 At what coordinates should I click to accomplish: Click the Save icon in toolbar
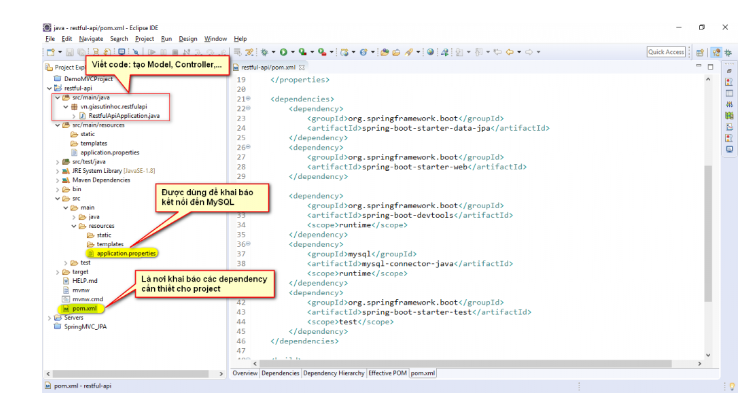point(70,52)
